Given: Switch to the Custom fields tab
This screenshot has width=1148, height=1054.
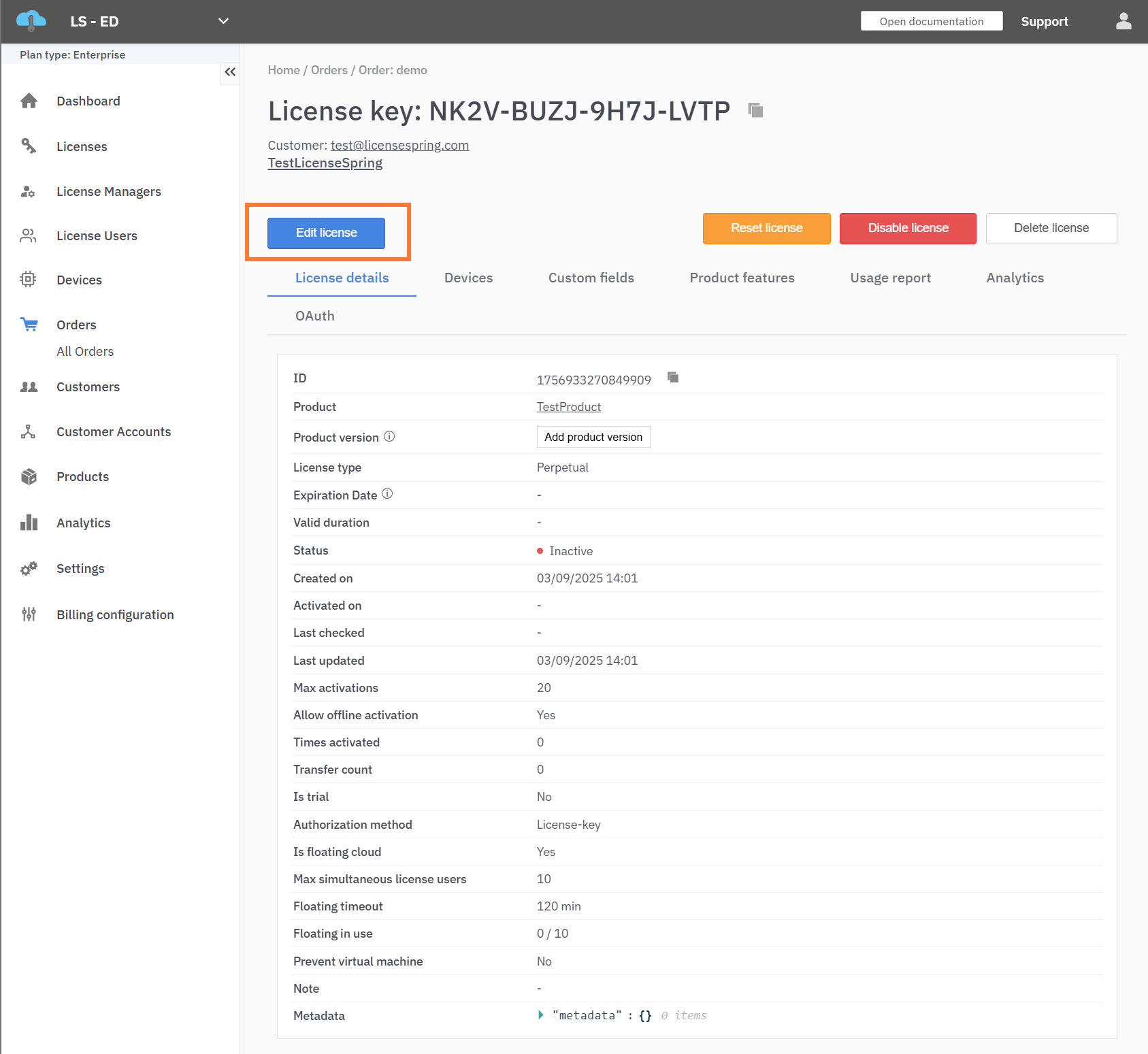Looking at the screenshot, I should (591, 278).
